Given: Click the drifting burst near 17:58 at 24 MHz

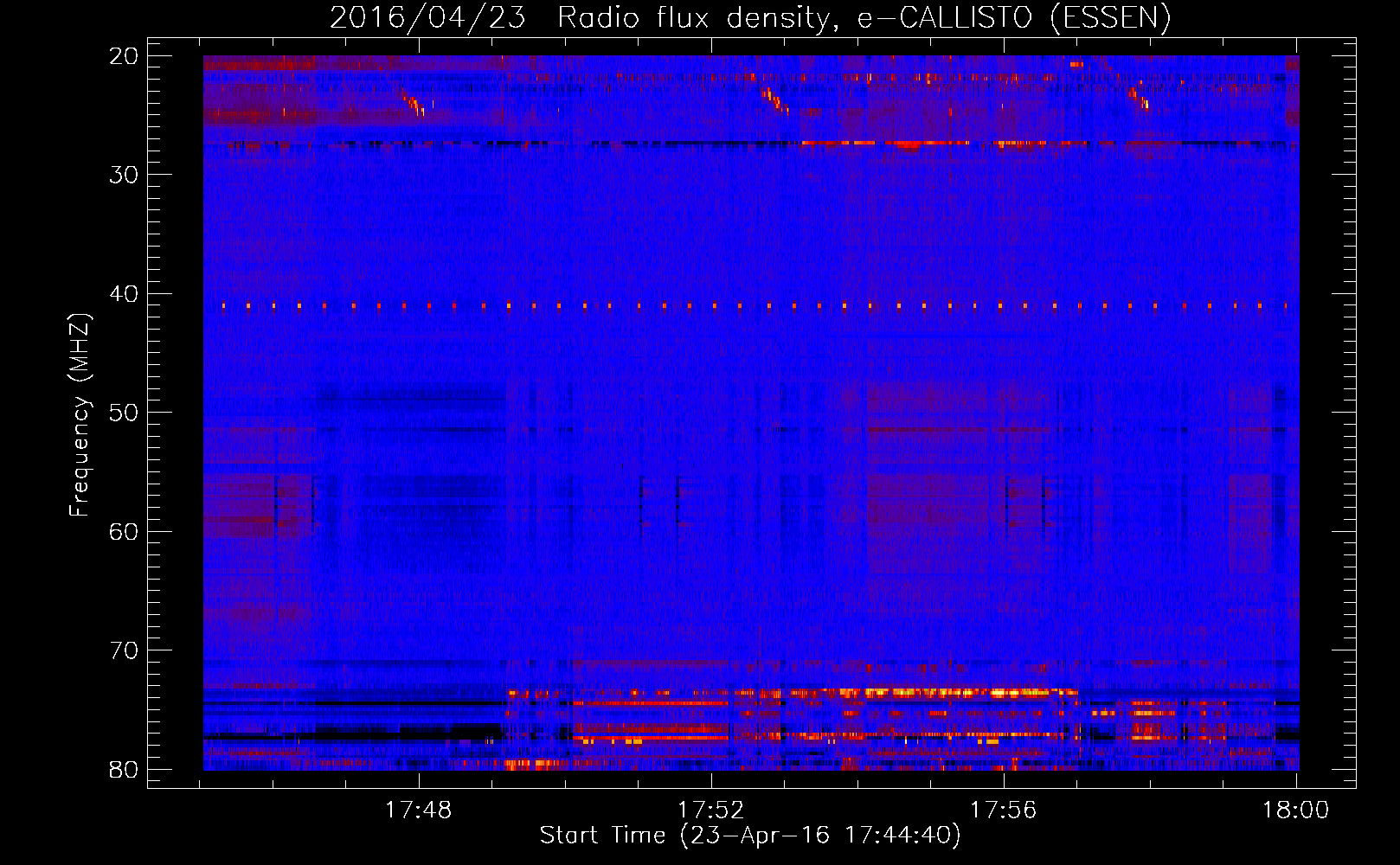Looking at the screenshot, I should (x=1139, y=97).
